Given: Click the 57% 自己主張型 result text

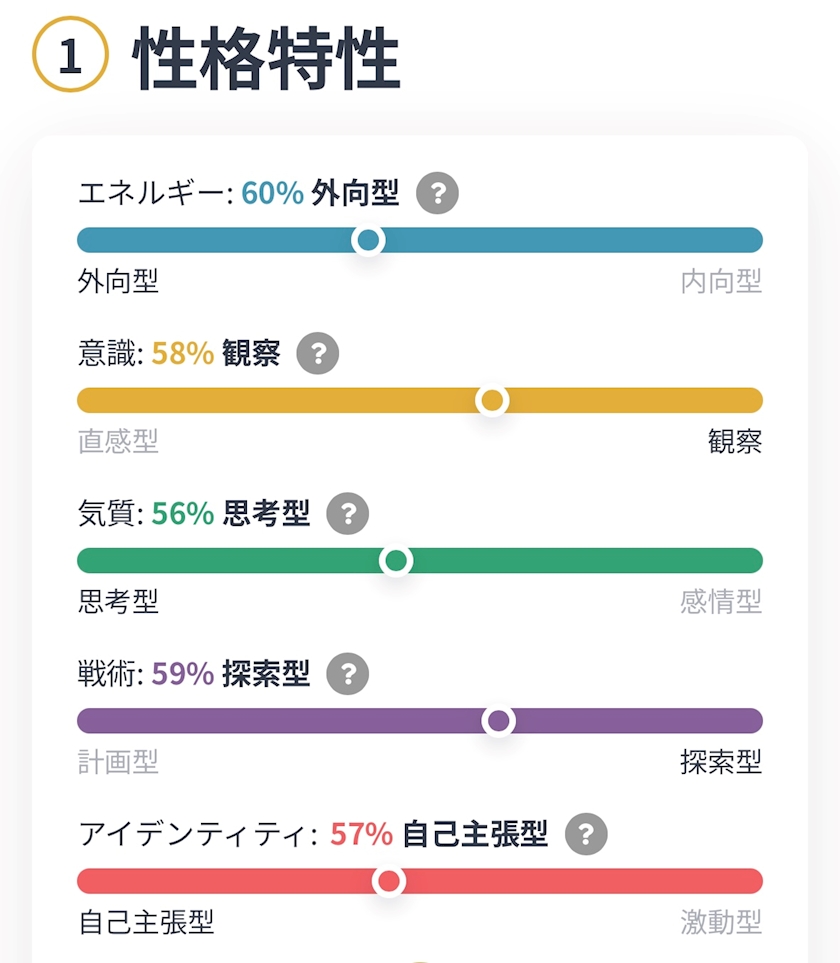Looking at the screenshot, I should 439,834.
